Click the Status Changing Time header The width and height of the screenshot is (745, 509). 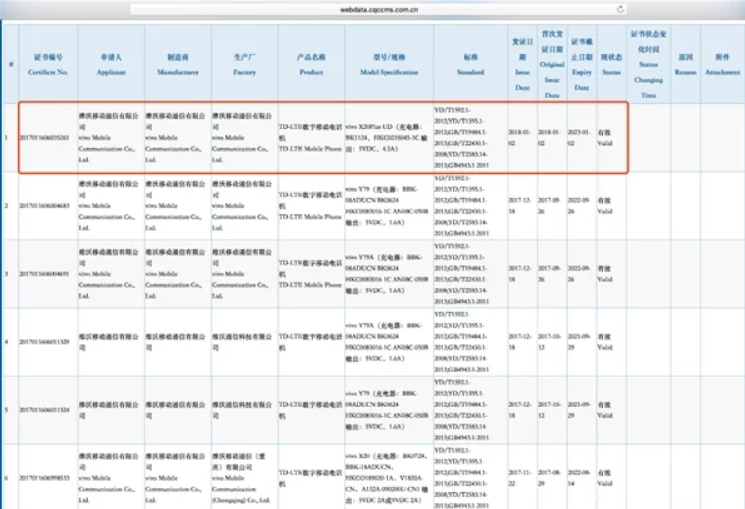649,64
